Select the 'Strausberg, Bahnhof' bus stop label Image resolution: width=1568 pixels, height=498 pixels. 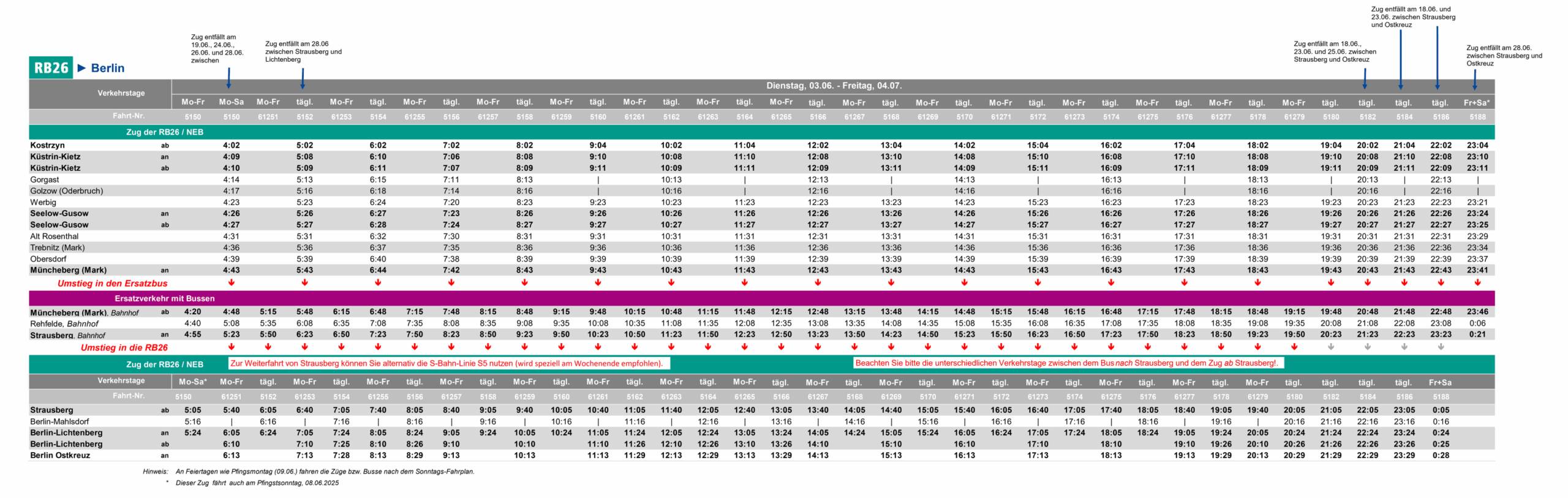coord(68,335)
